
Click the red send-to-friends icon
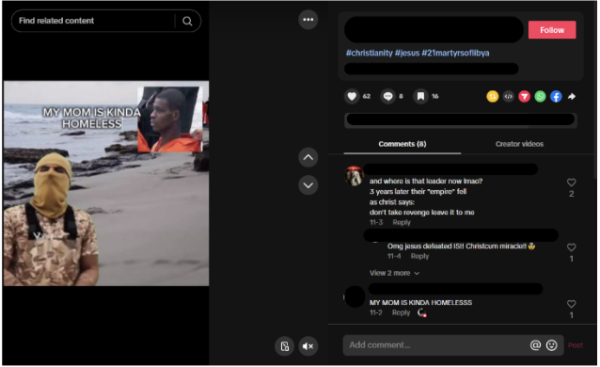[x=524, y=96]
